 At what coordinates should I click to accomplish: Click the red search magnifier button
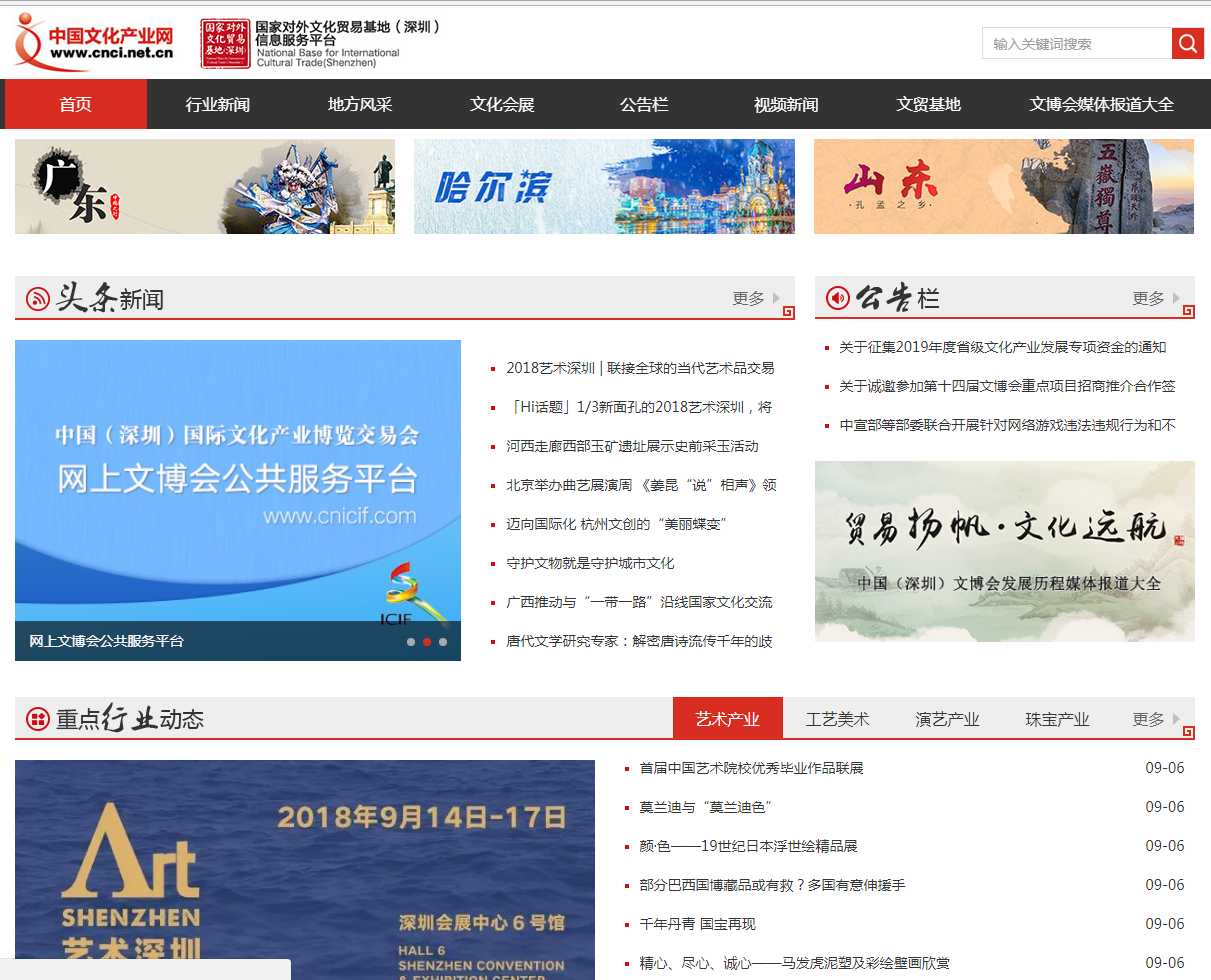(x=1187, y=43)
